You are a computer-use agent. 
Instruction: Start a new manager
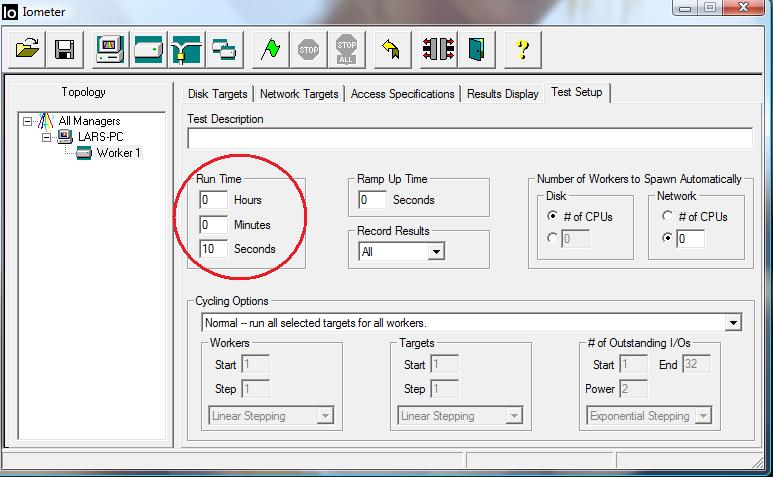(x=110, y=49)
